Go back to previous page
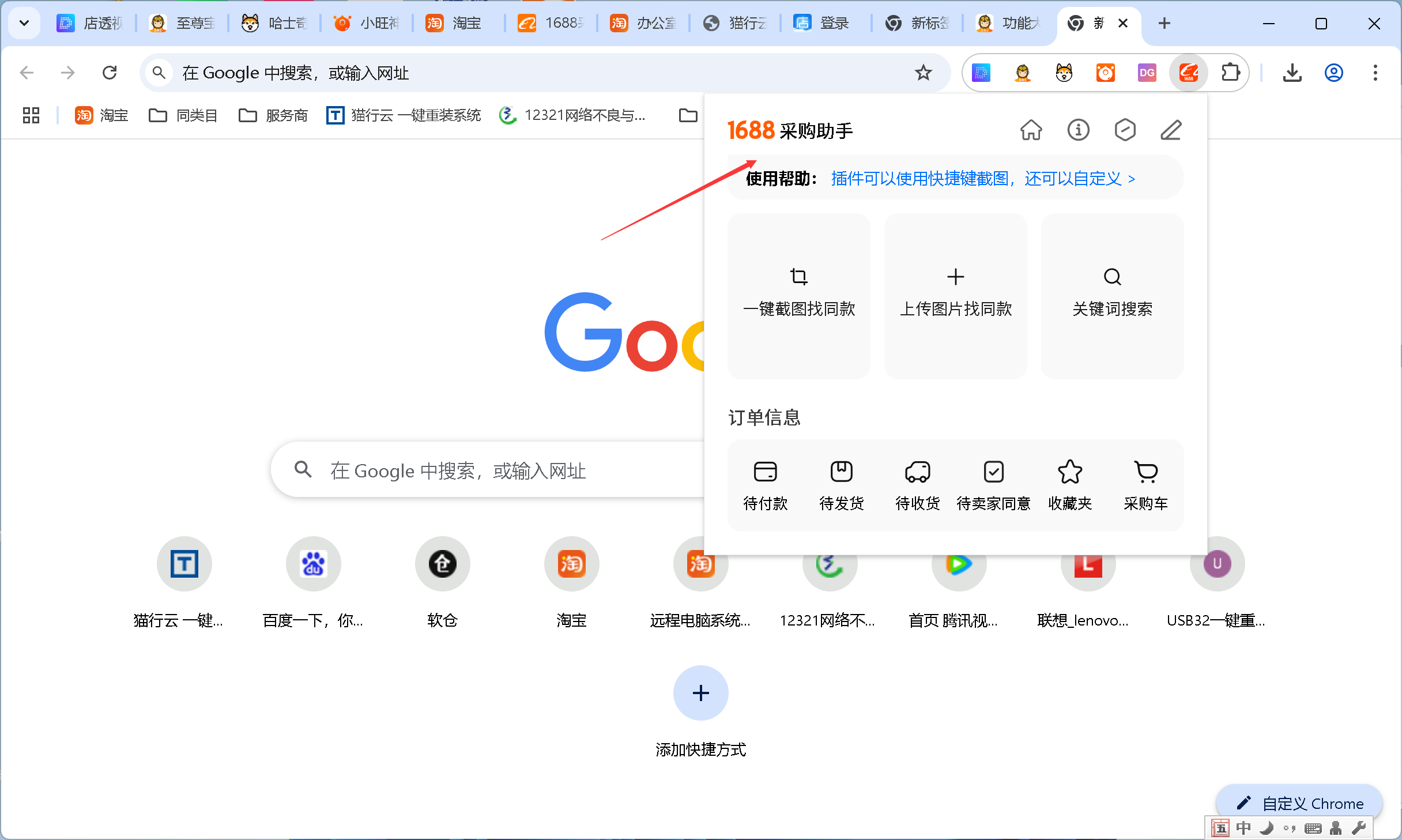This screenshot has height=840, width=1402. [x=27, y=73]
